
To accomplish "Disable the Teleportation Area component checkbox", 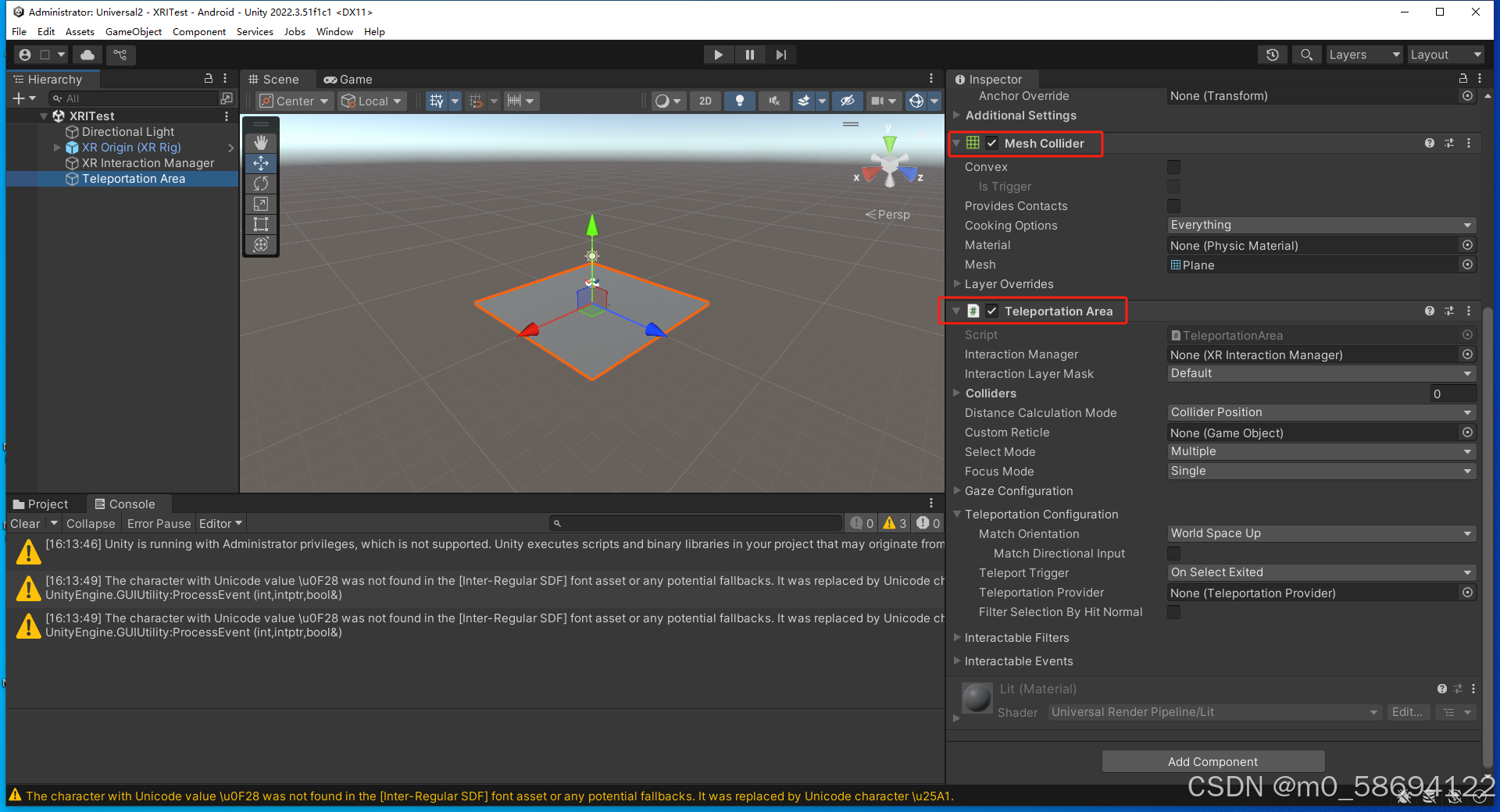I will coord(991,311).
